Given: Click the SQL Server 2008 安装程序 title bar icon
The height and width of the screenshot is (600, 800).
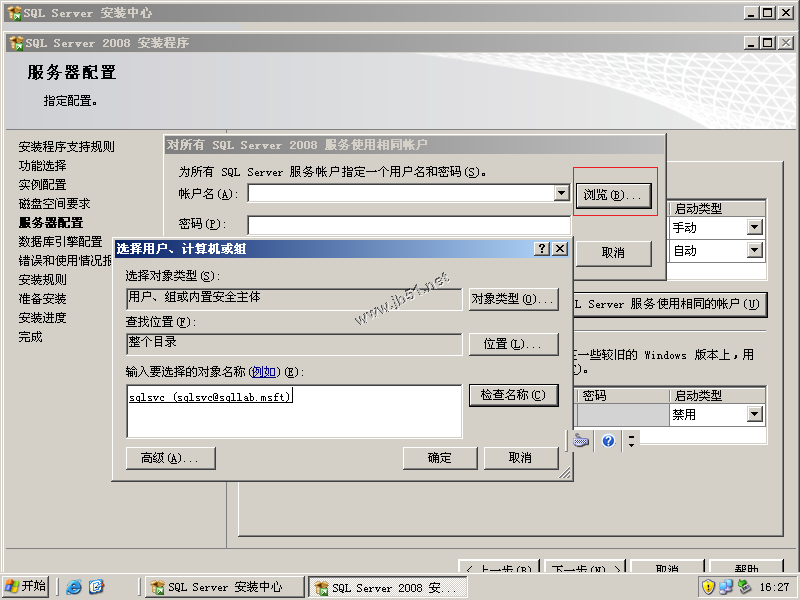Looking at the screenshot, I should (x=17, y=43).
